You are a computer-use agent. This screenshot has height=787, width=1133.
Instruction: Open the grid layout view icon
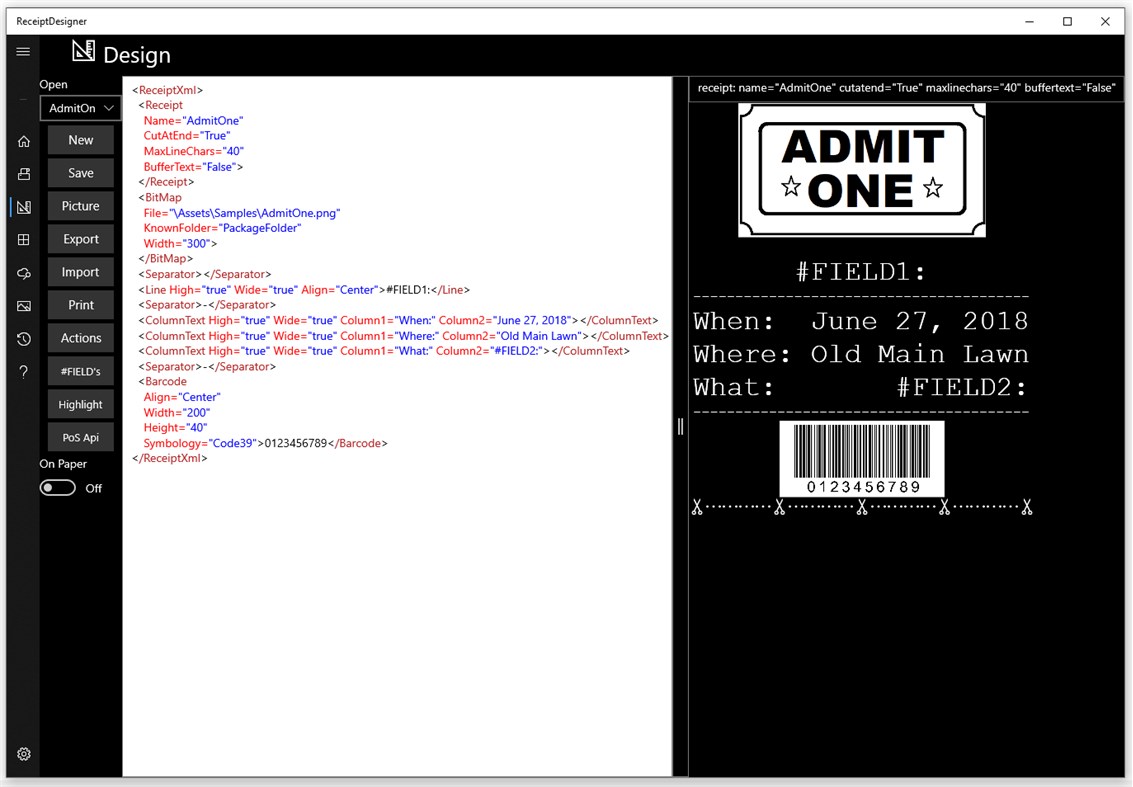pos(23,239)
